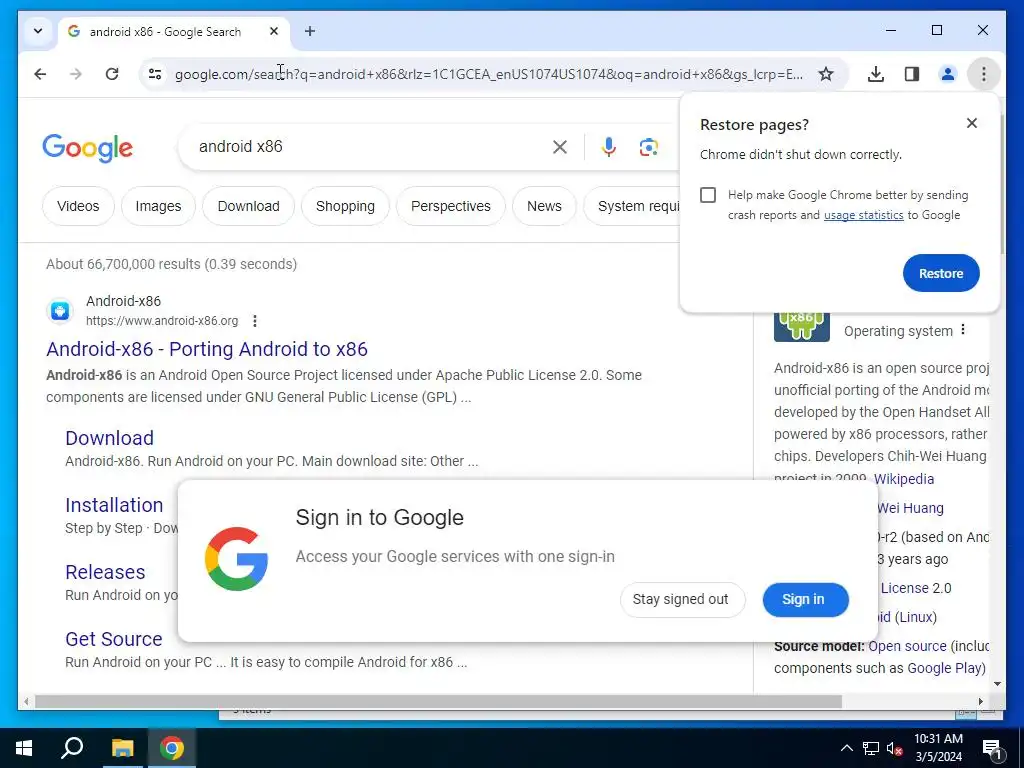The height and width of the screenshot is (768, 1024).
Task: Click the address bar URL
Action: click(488, 74)
